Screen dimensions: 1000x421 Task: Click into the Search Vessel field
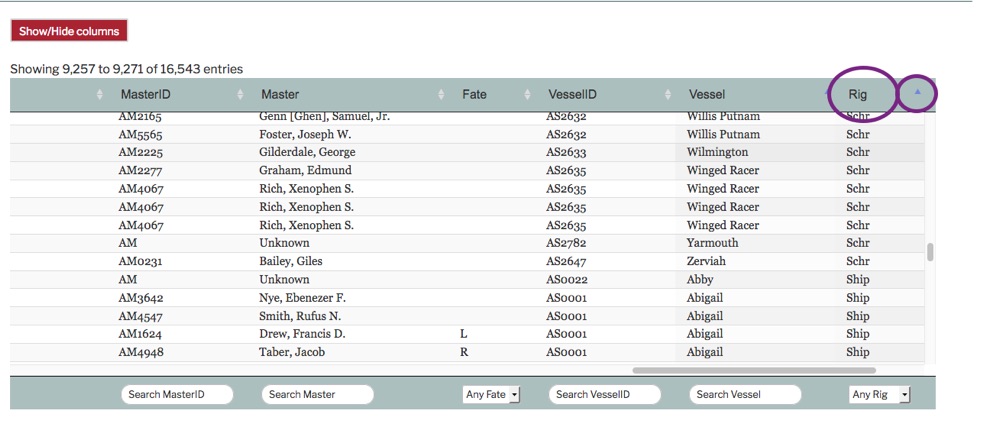tap(745, 395)
